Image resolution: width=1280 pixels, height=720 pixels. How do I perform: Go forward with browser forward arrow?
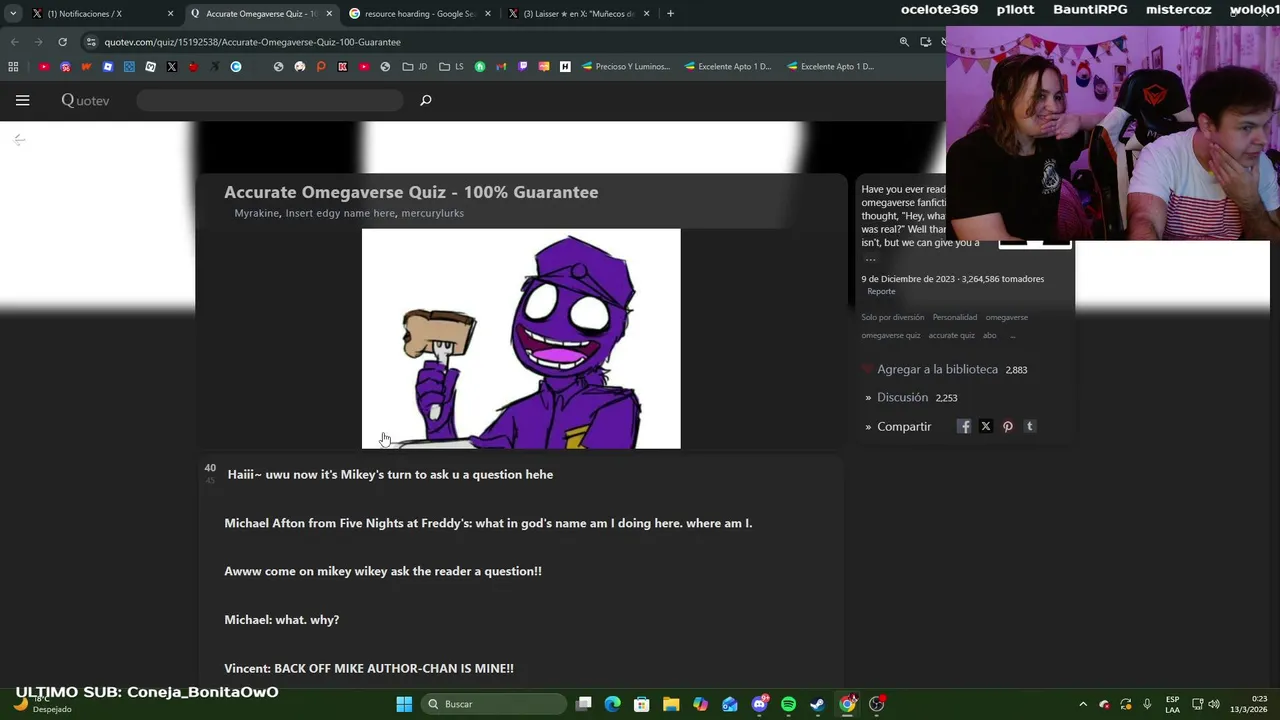pyautogui.click(x=38, y=42)
